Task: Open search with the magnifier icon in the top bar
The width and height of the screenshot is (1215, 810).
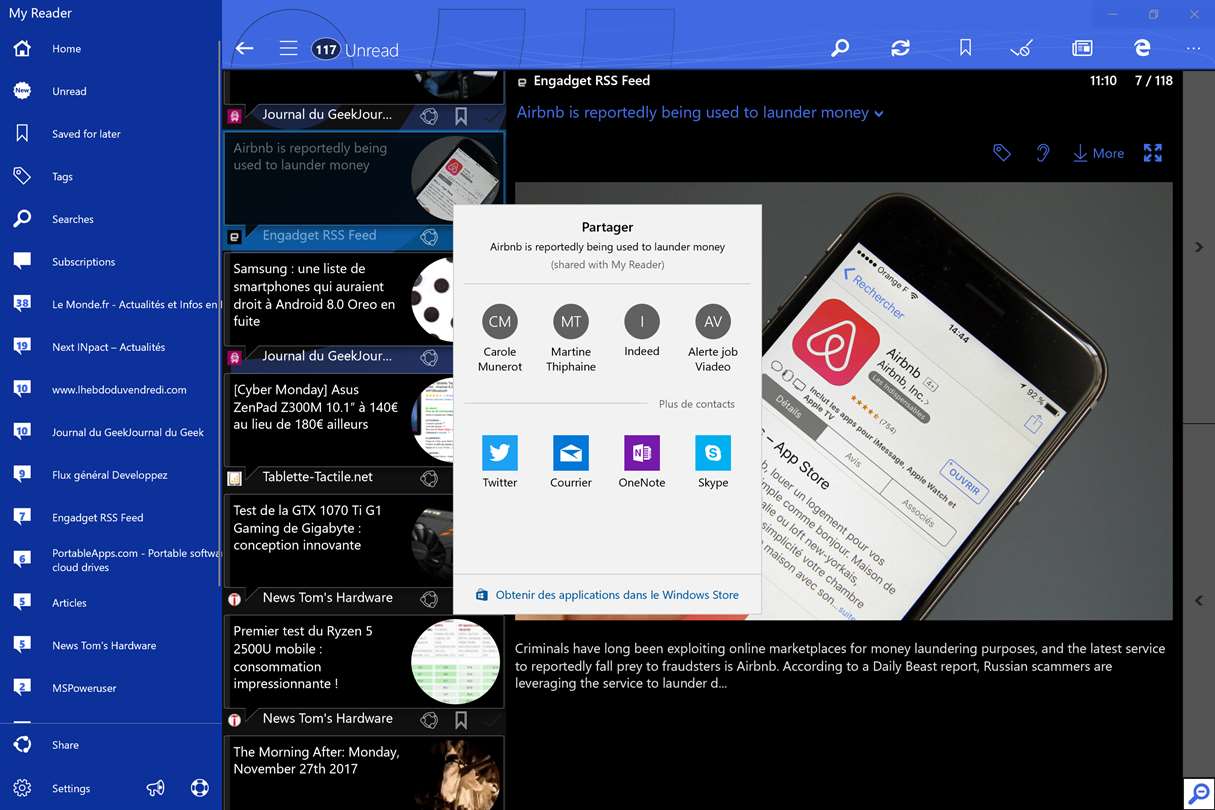Action: pyautogui.click(x=840, y=48)
